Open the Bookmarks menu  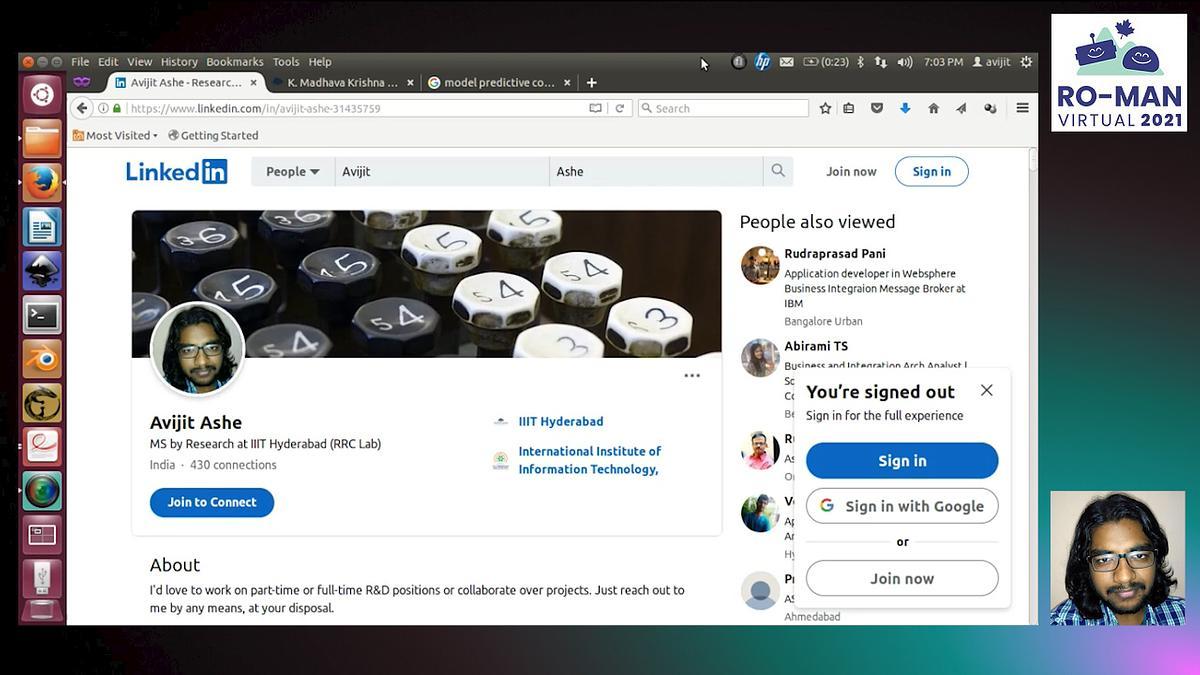pyautogui.click(x=234, y=62)
